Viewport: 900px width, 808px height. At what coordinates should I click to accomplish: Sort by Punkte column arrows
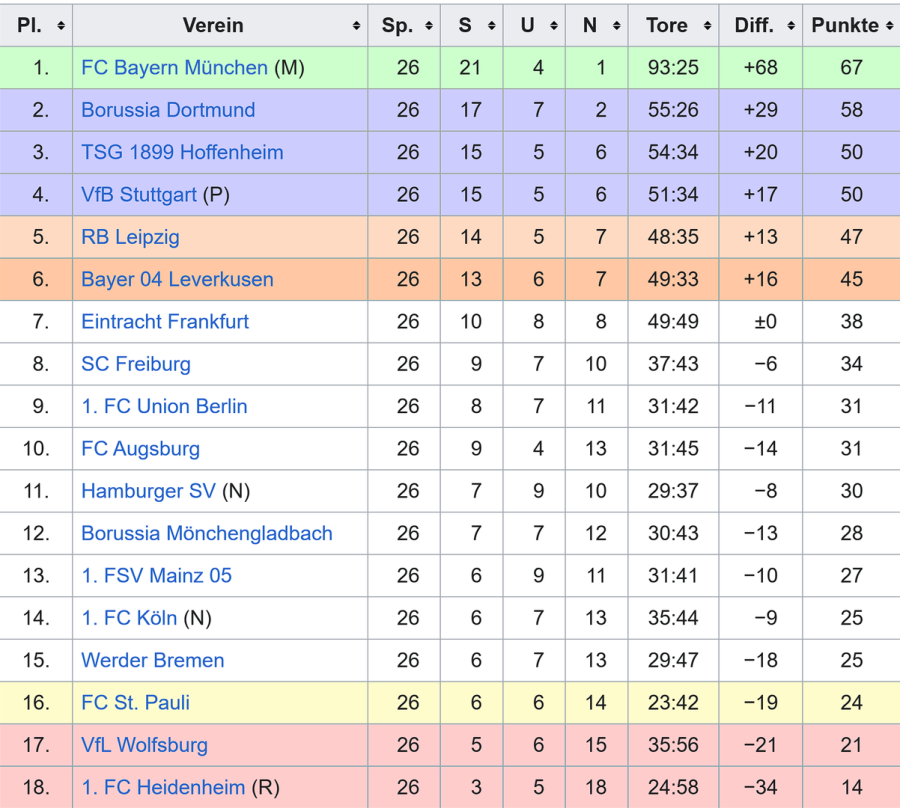(889, 26)
